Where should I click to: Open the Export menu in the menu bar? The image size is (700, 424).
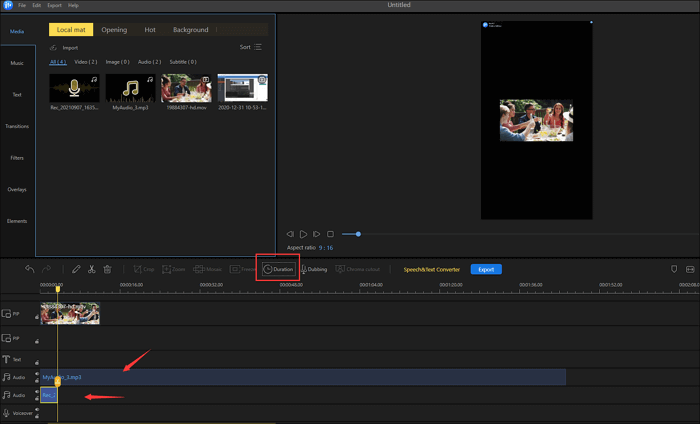(54, 5)
